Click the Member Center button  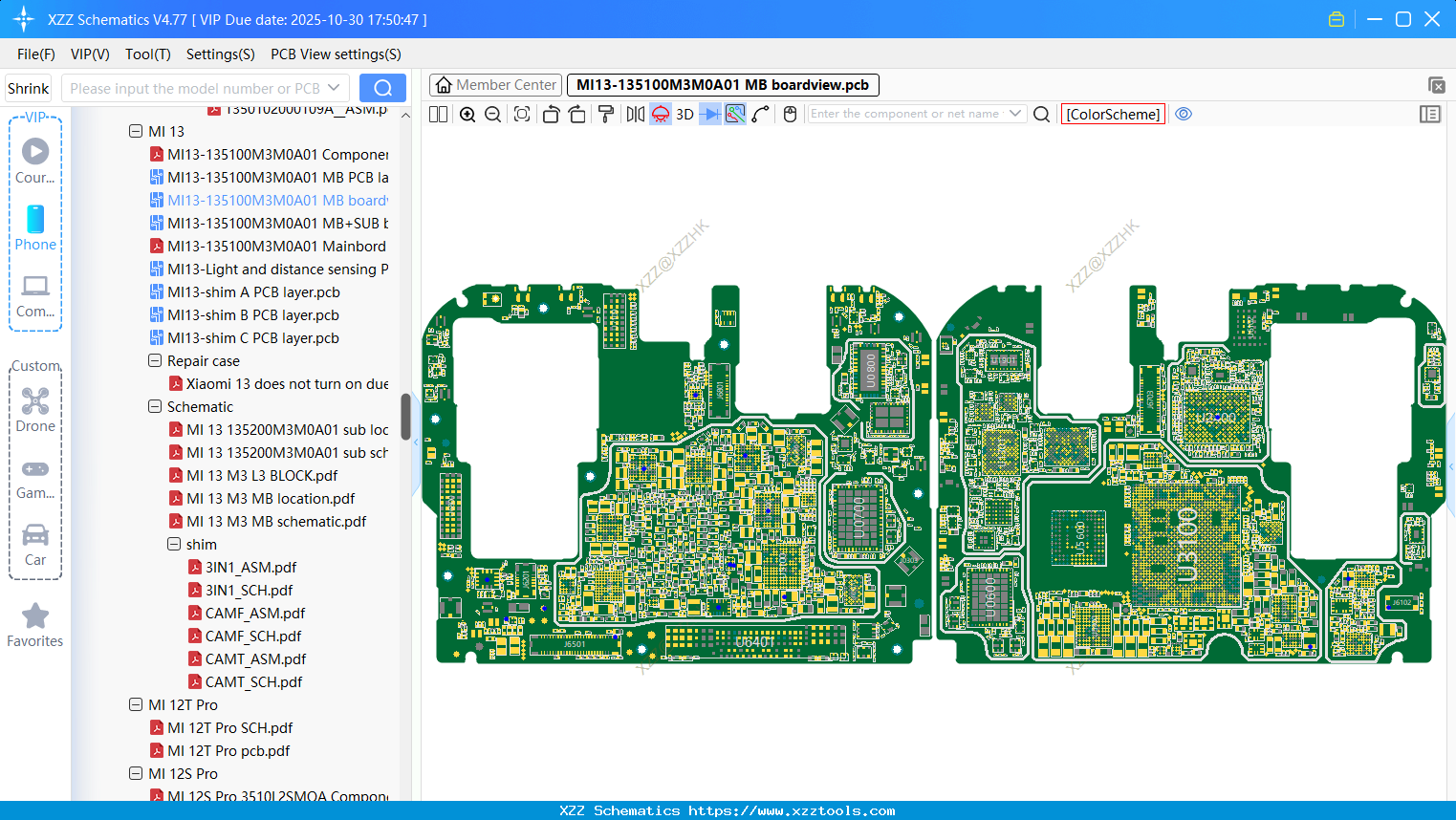point(494,84)
